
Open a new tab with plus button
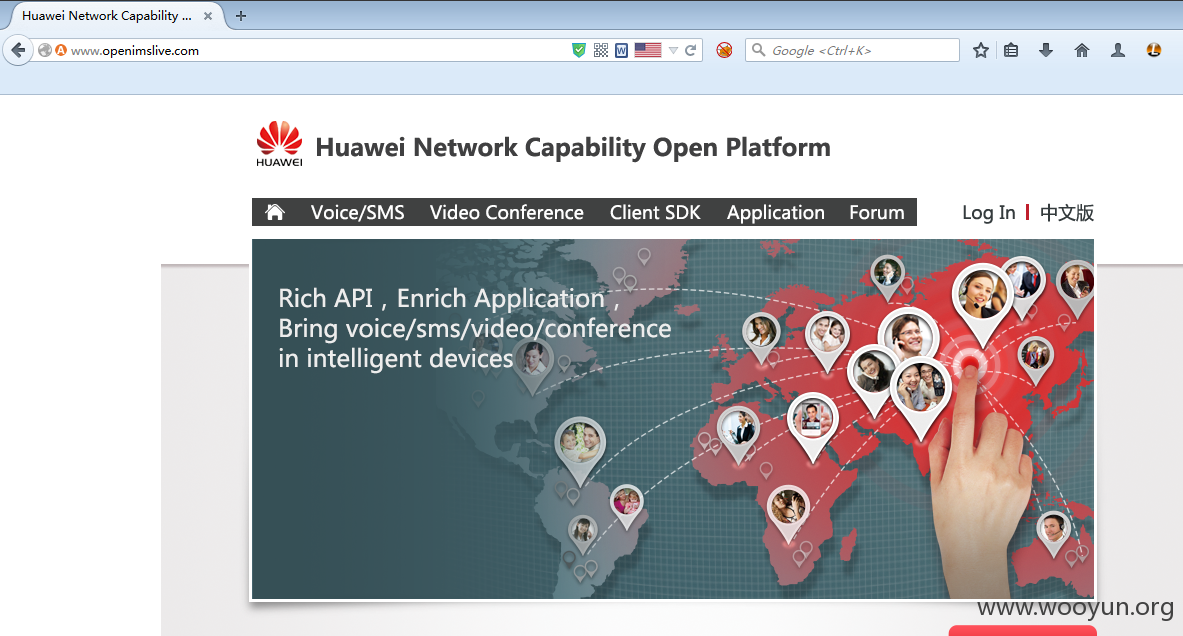point(241,16)
